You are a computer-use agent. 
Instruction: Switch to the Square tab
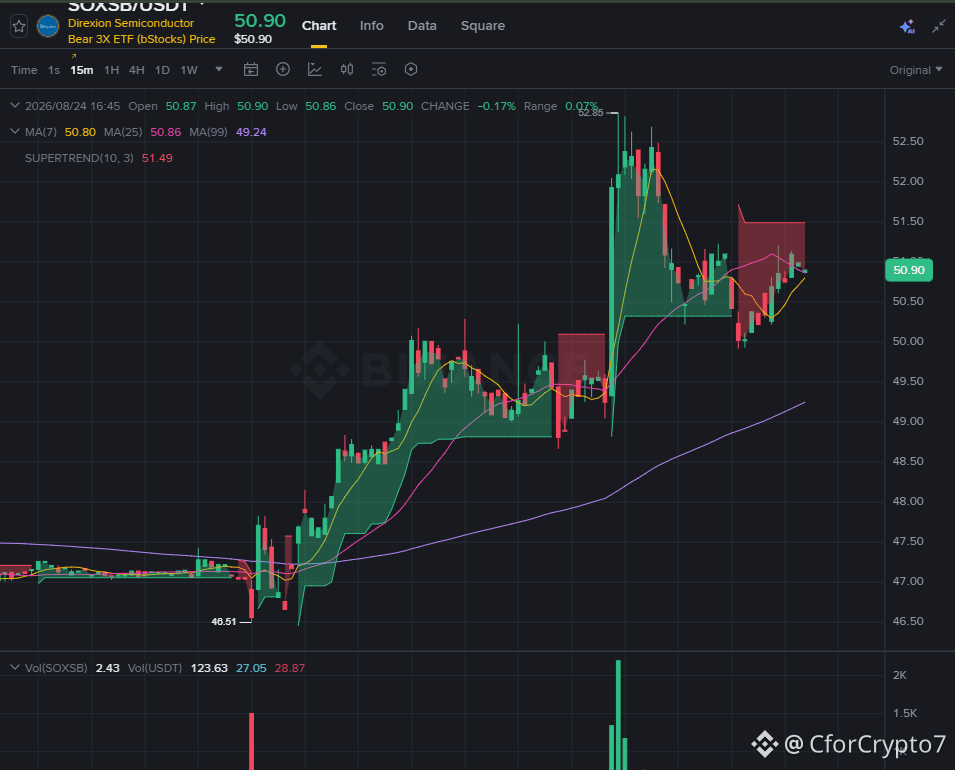(483, 26)
